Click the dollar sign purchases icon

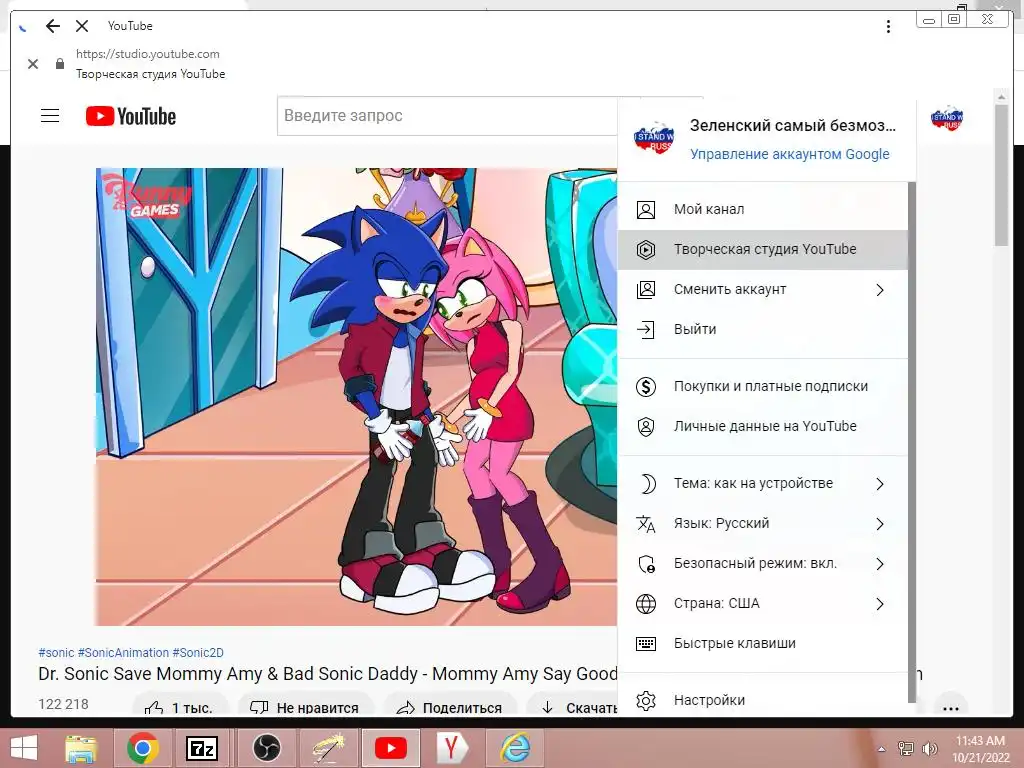tap(646, 387)
